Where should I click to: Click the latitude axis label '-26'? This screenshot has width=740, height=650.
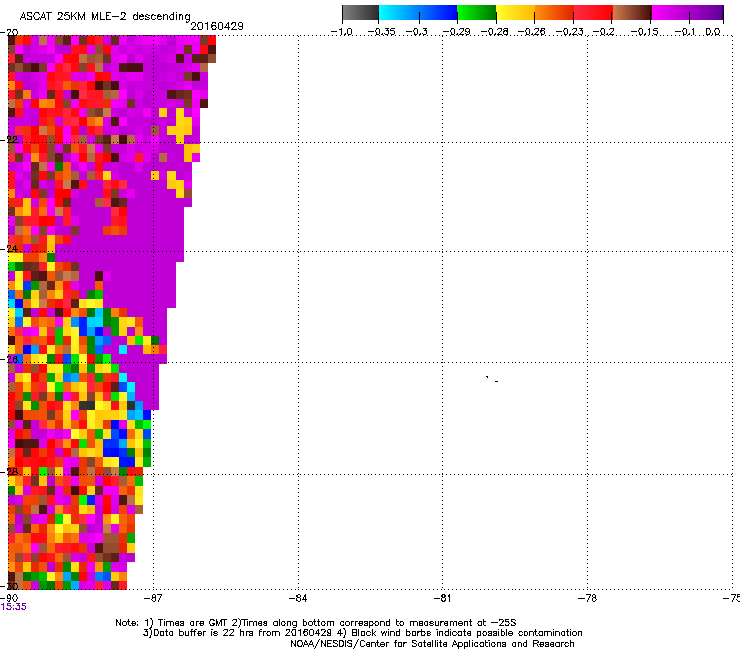tap(9, 359)
